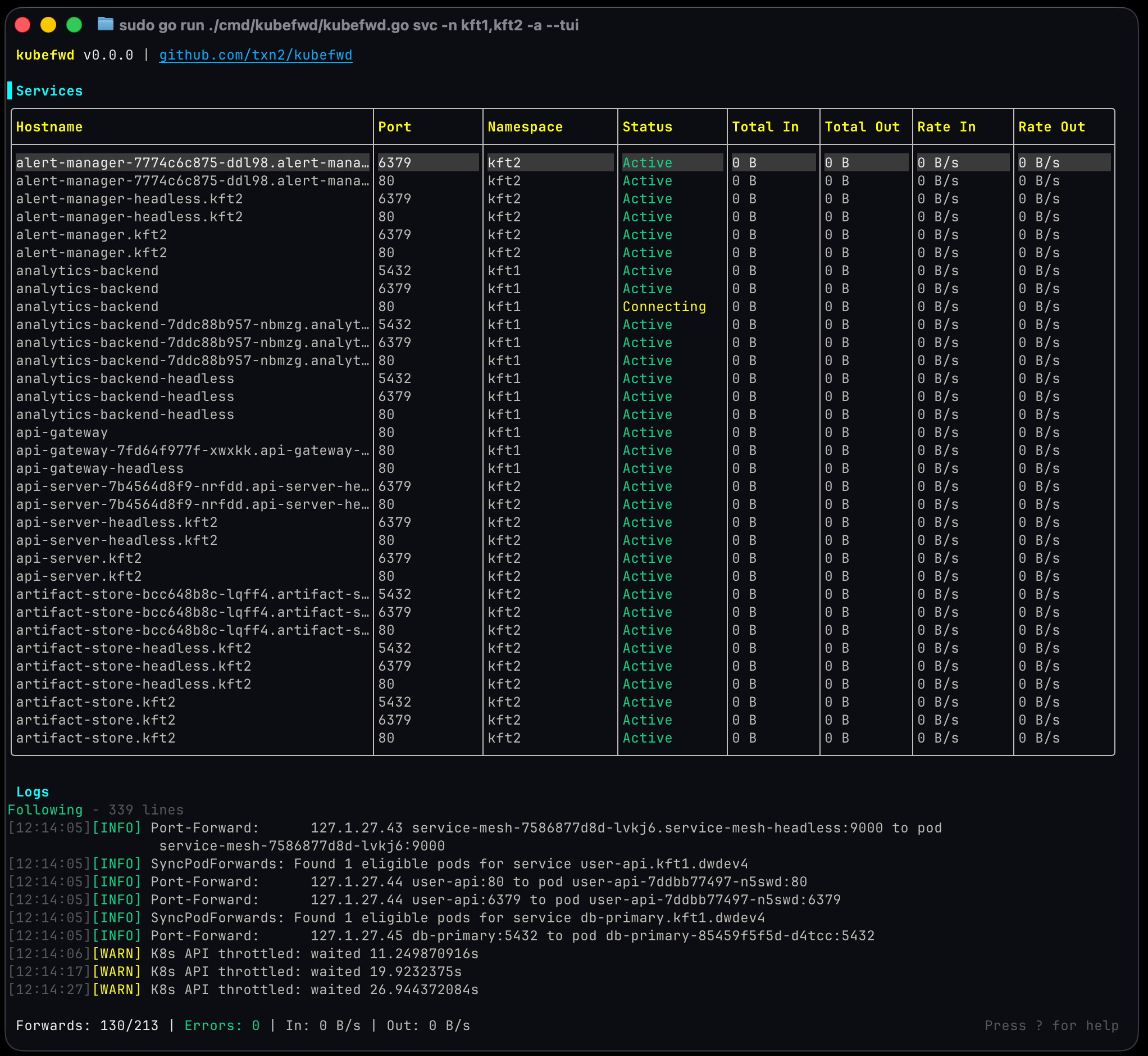Click the Port column header
Image resolution: width=1148 pixels, height=1056 pixels.
394,127
